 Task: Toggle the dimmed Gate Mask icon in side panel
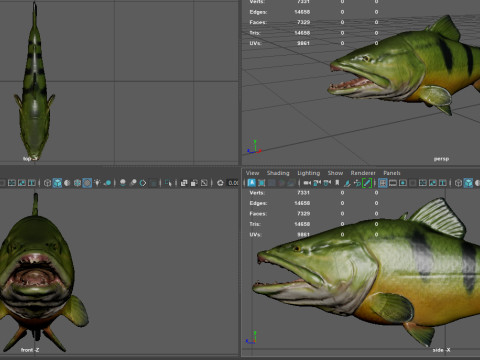[x=413, y=183]
